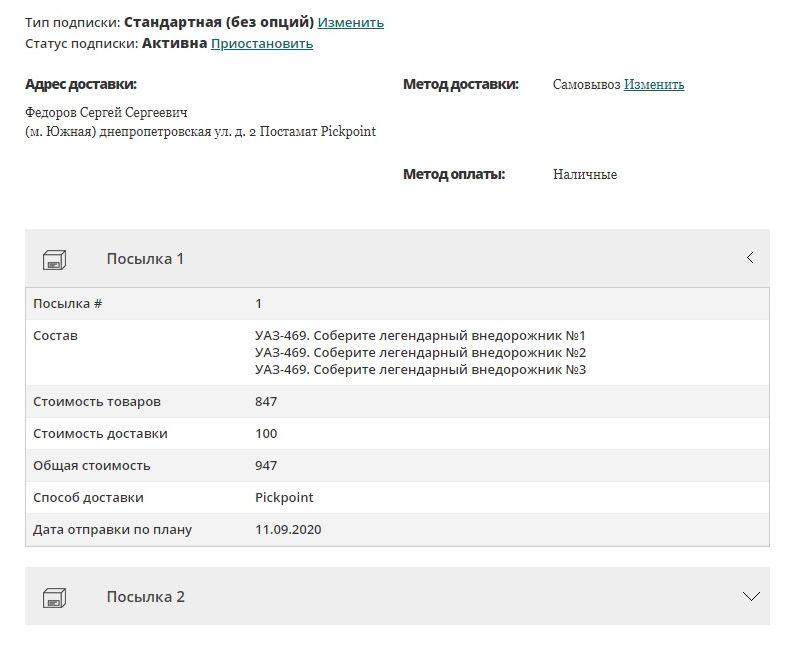Click the planned shipping date 11.09.2020
This screenshot has width=796, height=649.
tap(288, 530)
